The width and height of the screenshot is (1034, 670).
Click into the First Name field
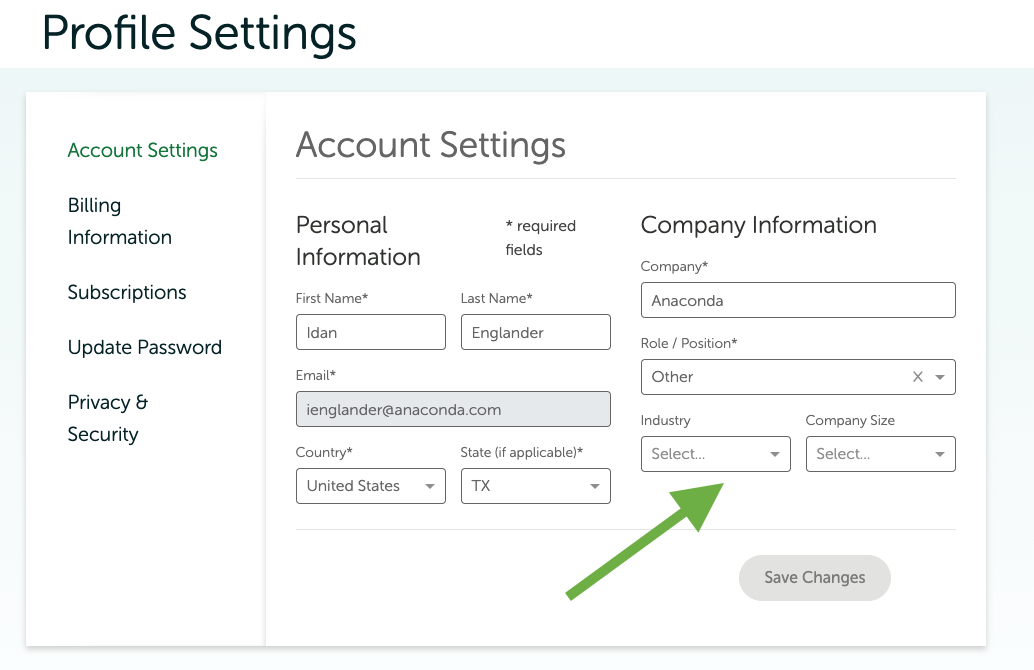click(370, 332)
